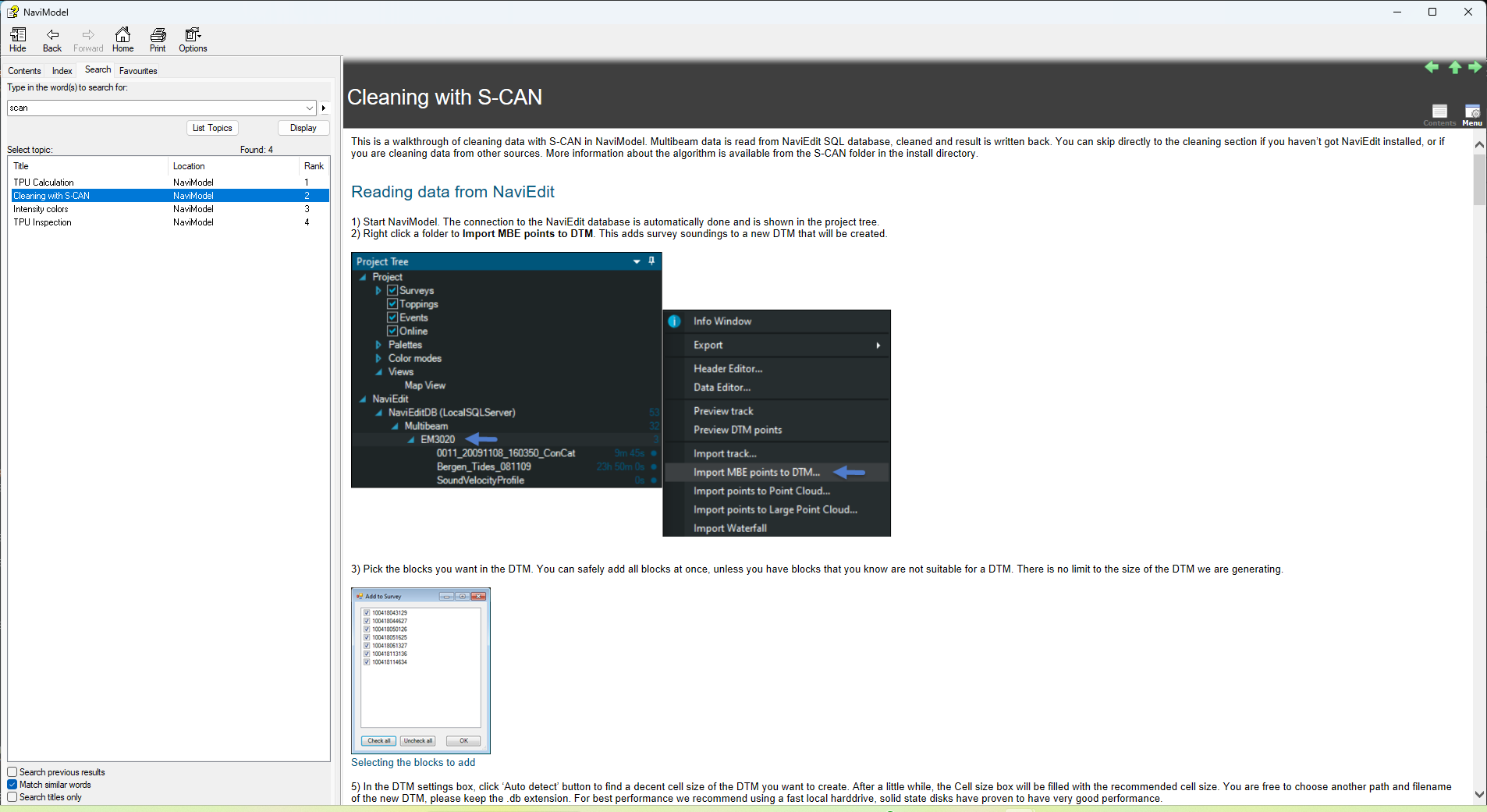Click the topic scrollbar up arrow
This screenshot has height=812, width=1487.
pos(1479,145)
